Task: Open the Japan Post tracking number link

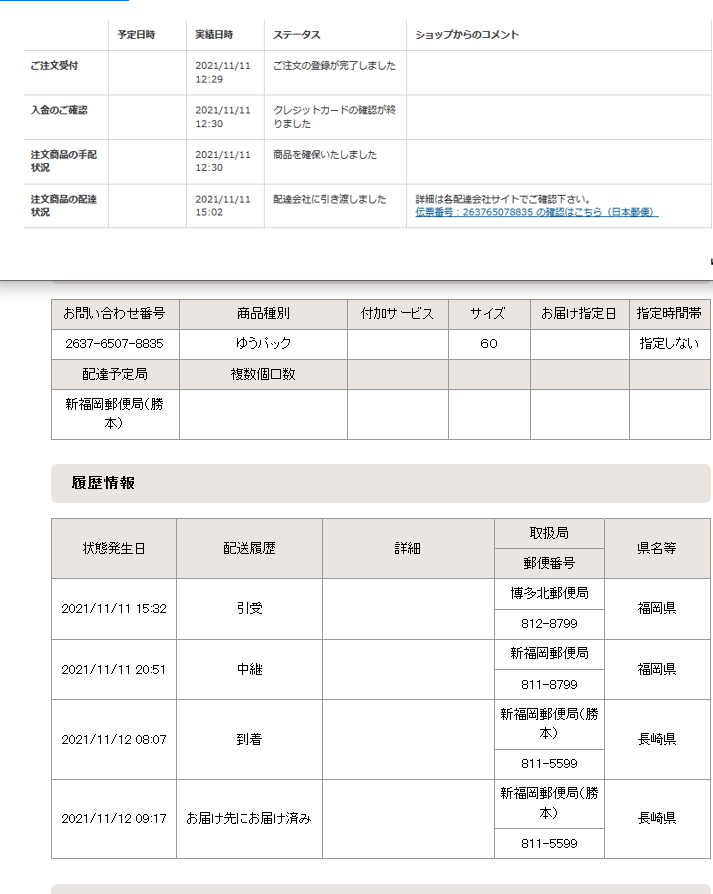Action: pos(536,212)
